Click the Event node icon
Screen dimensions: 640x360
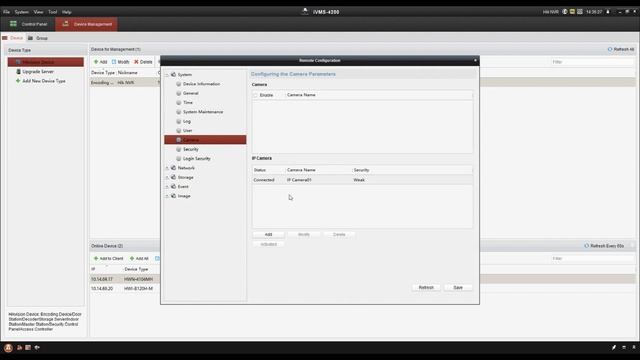click(173, 186)
